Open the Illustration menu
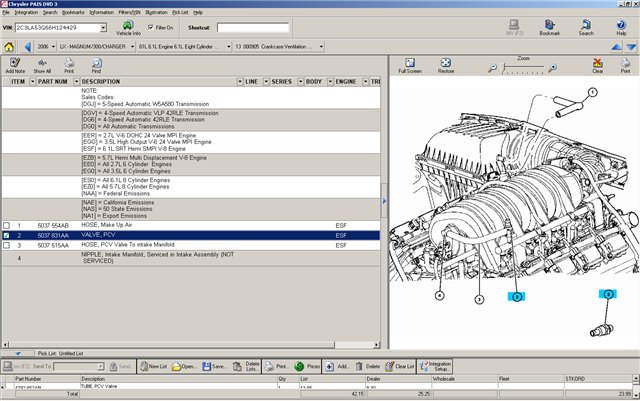Image resolution: width=640 pixels, height=401 pixels. [156, 13]
